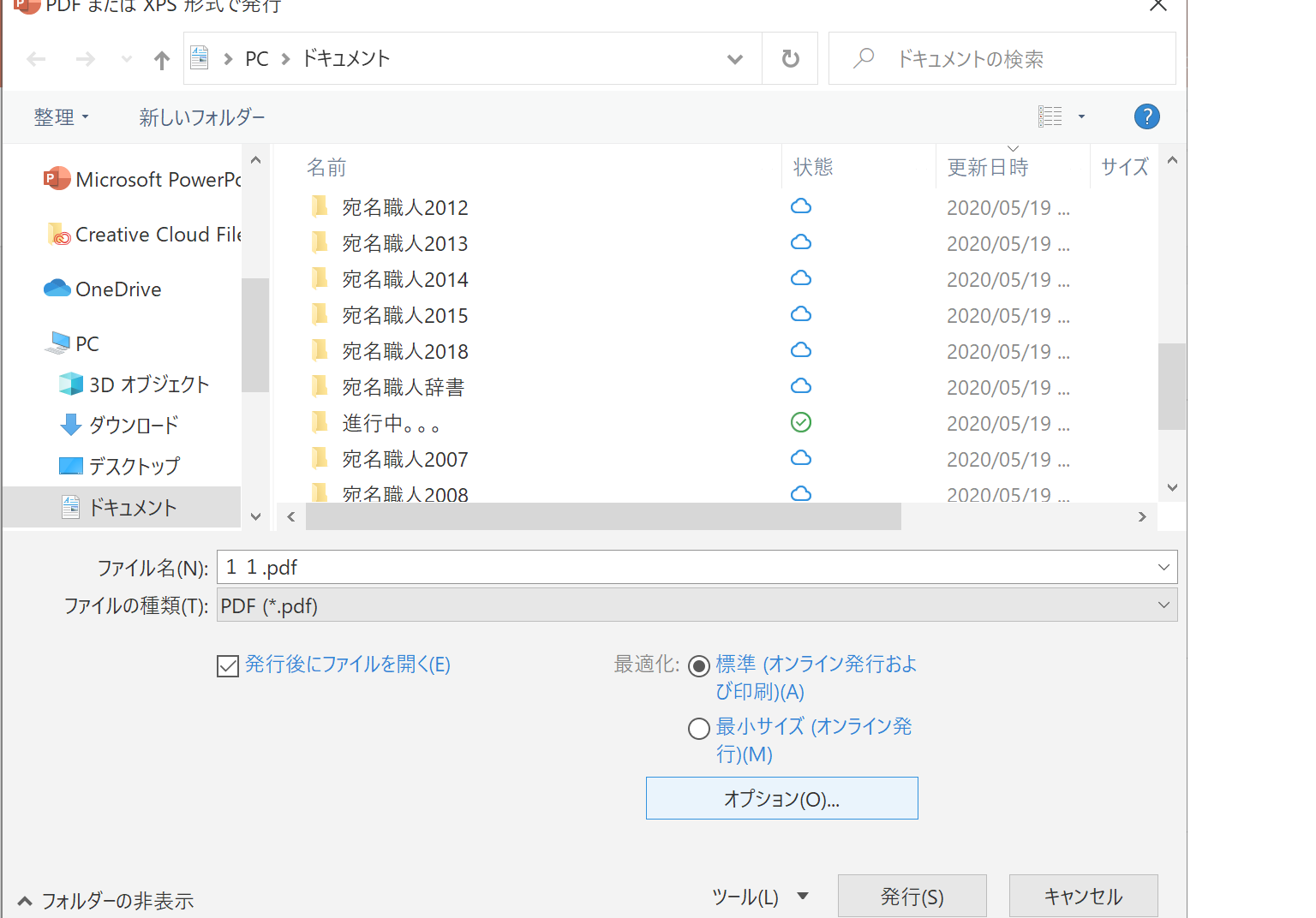Toggle the 発行後にファイルを開く checkbox

(x=228, y=665)
